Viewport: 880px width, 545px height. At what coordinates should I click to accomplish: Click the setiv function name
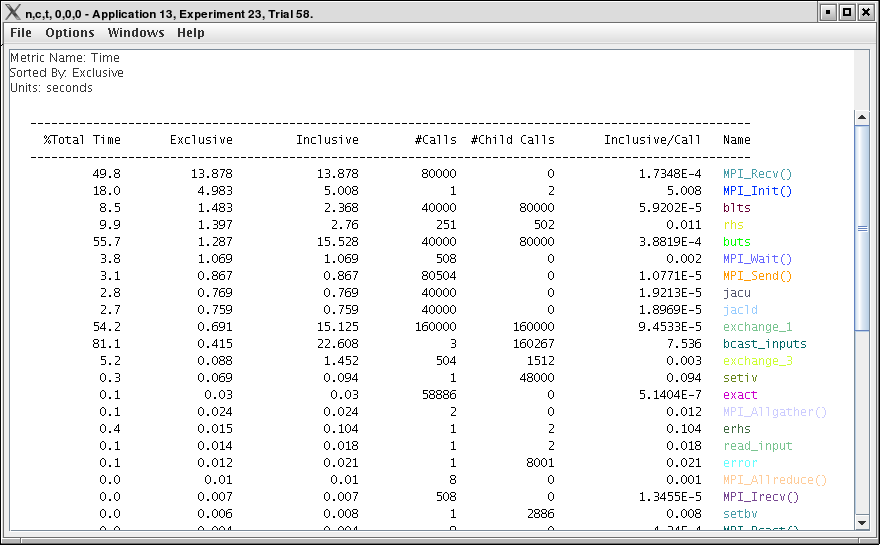coord(740,378)
